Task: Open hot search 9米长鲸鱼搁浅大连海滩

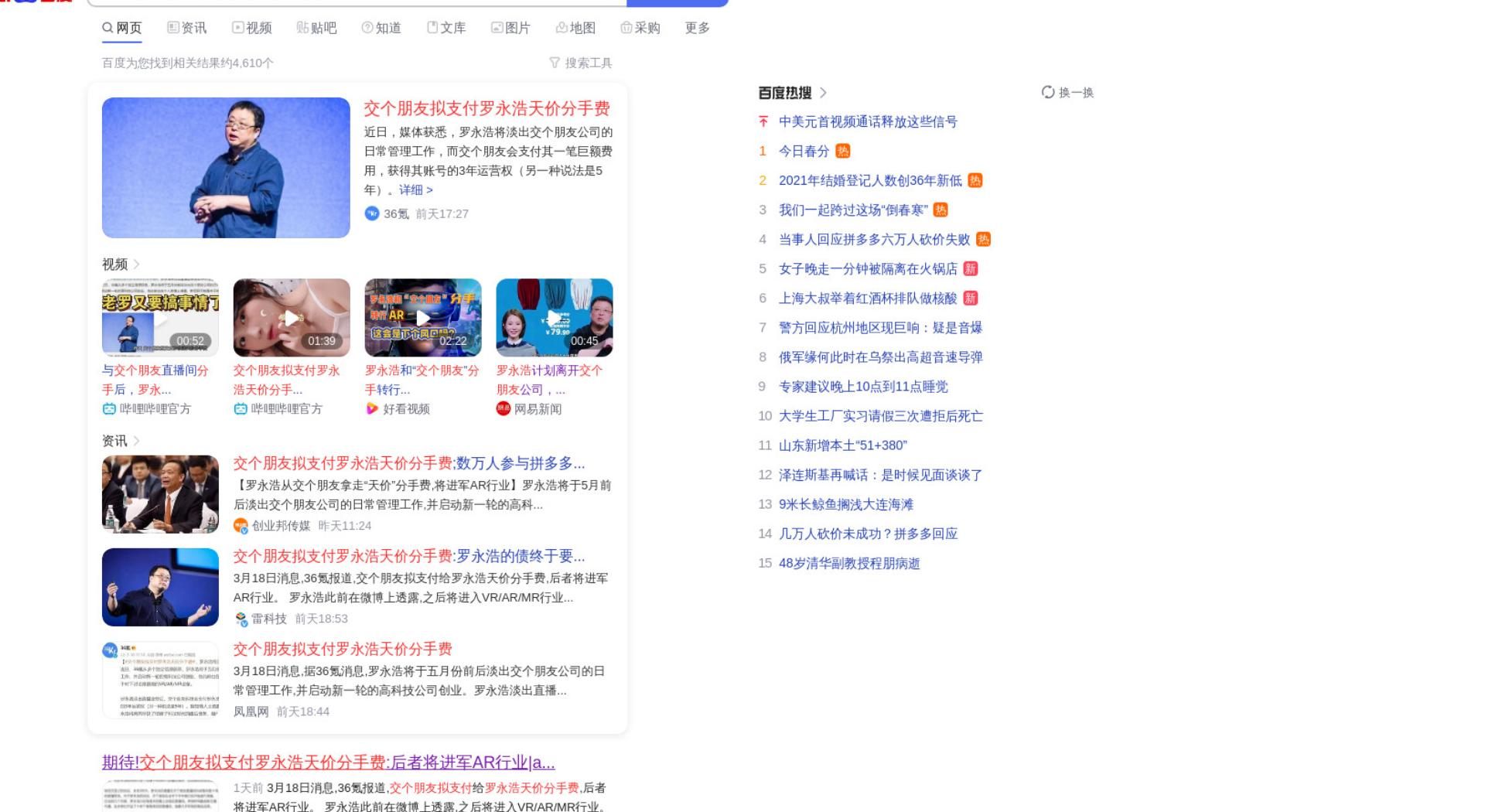Action: pos(846,504)
